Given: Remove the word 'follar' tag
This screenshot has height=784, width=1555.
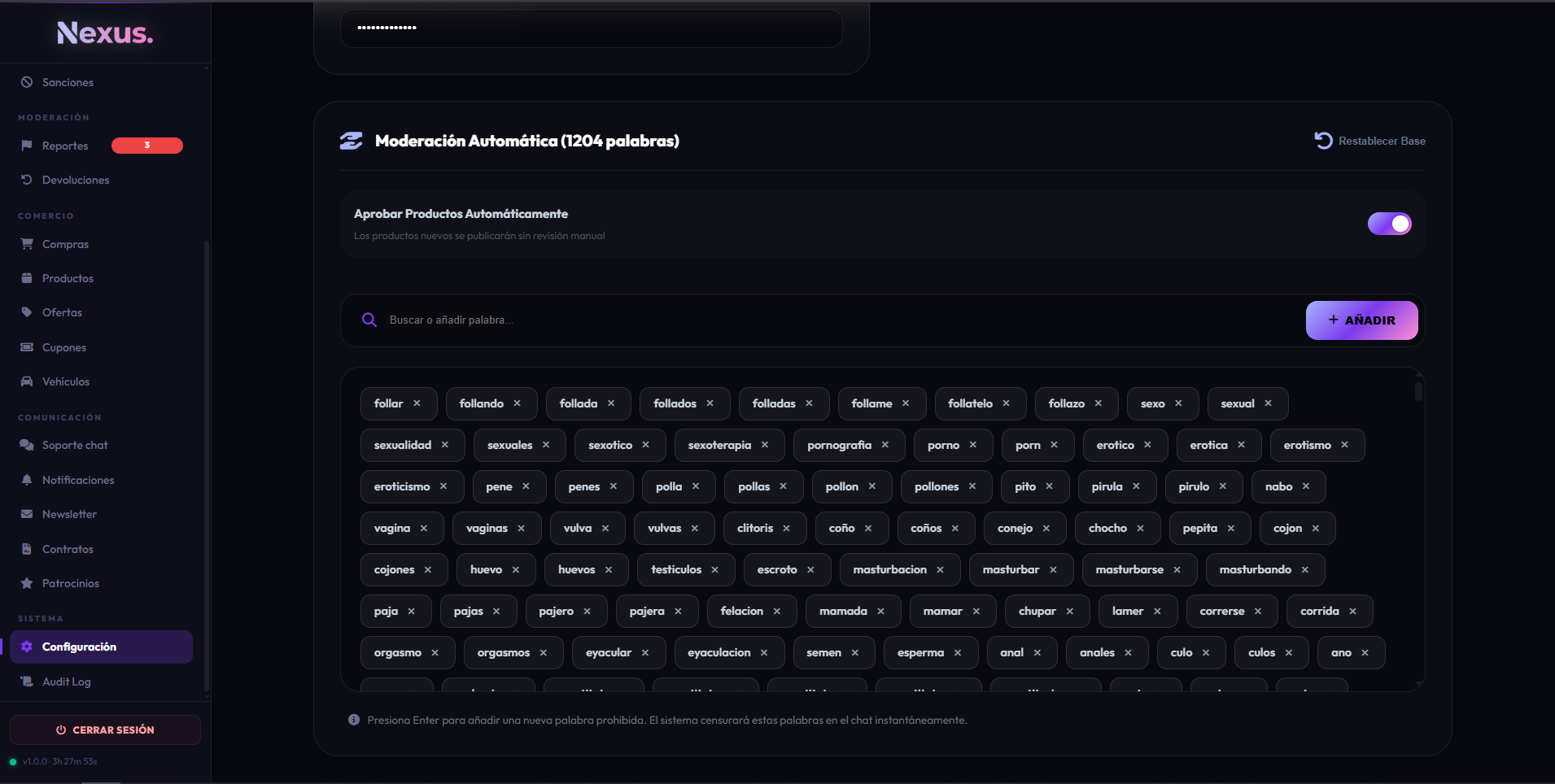Looking at the screenshot, I should [417, 403].
